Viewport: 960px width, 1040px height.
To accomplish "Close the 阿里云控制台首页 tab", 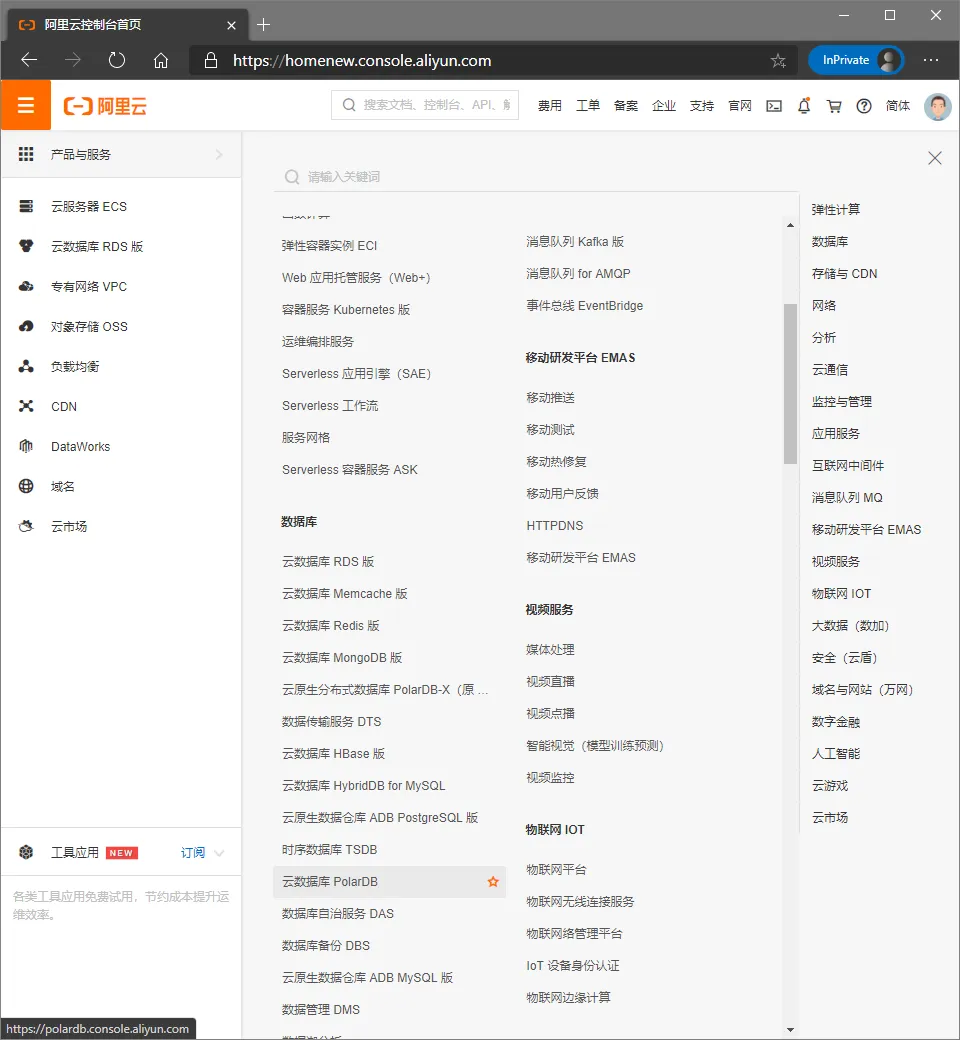I will [x=231, y=25].
